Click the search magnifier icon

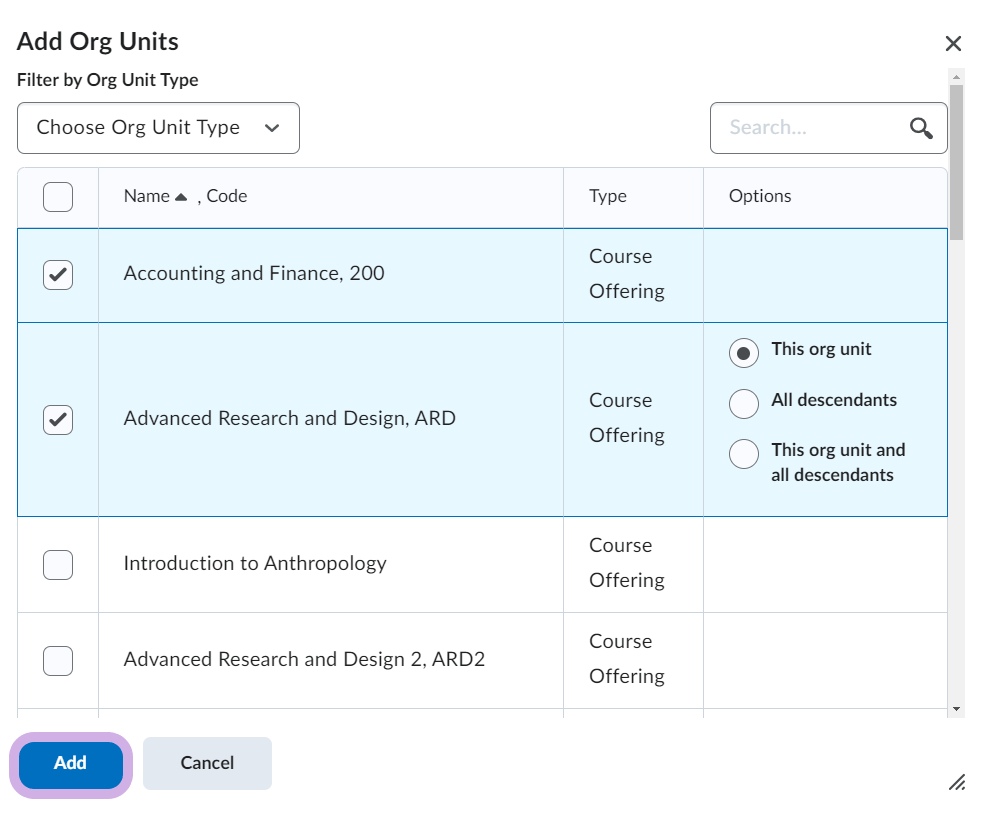(921, 128)
